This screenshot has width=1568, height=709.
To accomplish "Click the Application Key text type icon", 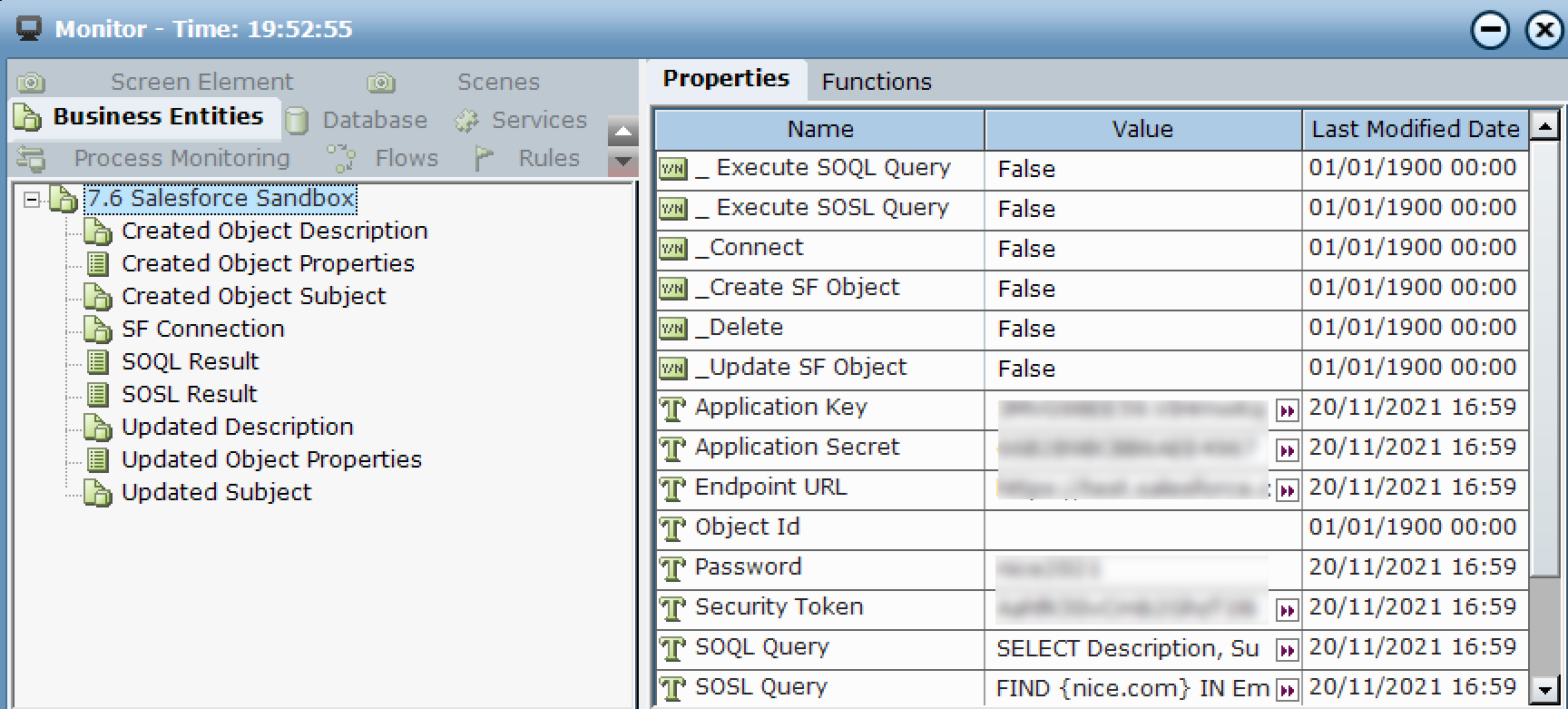I will [x=672, y=409].
